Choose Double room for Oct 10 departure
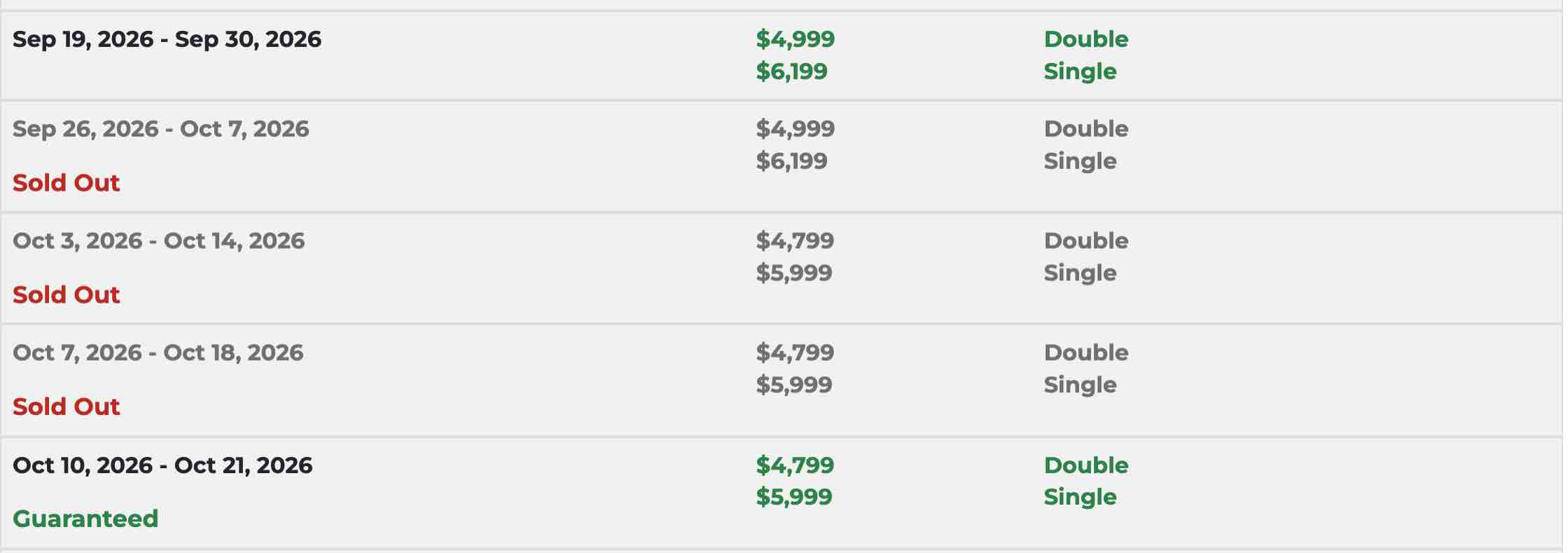The image size is (1568, 553). pyautogui.click(x=1085, y=465)
